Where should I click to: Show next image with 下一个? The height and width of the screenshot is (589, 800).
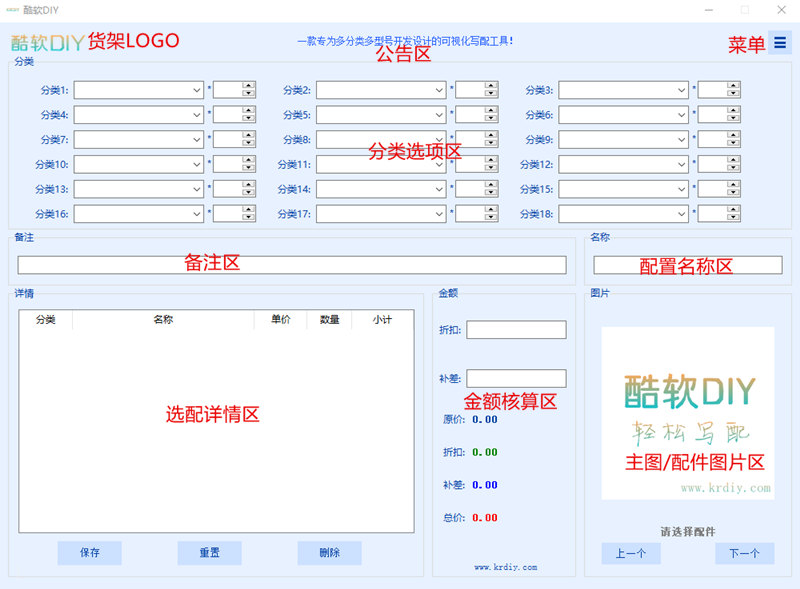pos(744,553)
